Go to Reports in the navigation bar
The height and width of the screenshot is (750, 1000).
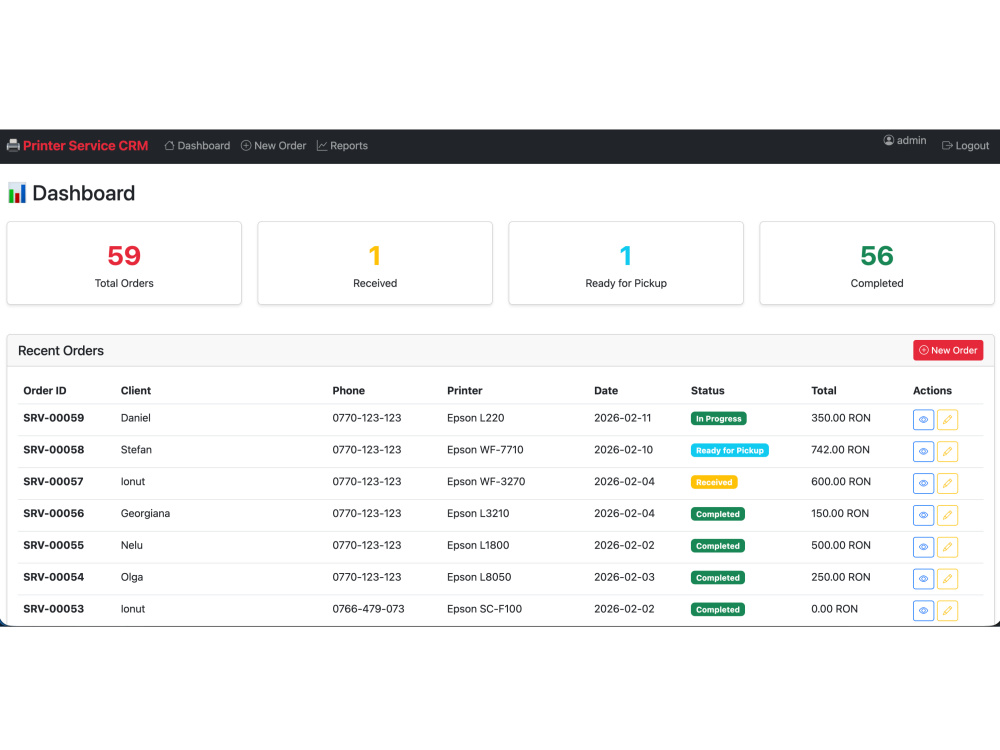pyautogui.click(x=342, y=145)
